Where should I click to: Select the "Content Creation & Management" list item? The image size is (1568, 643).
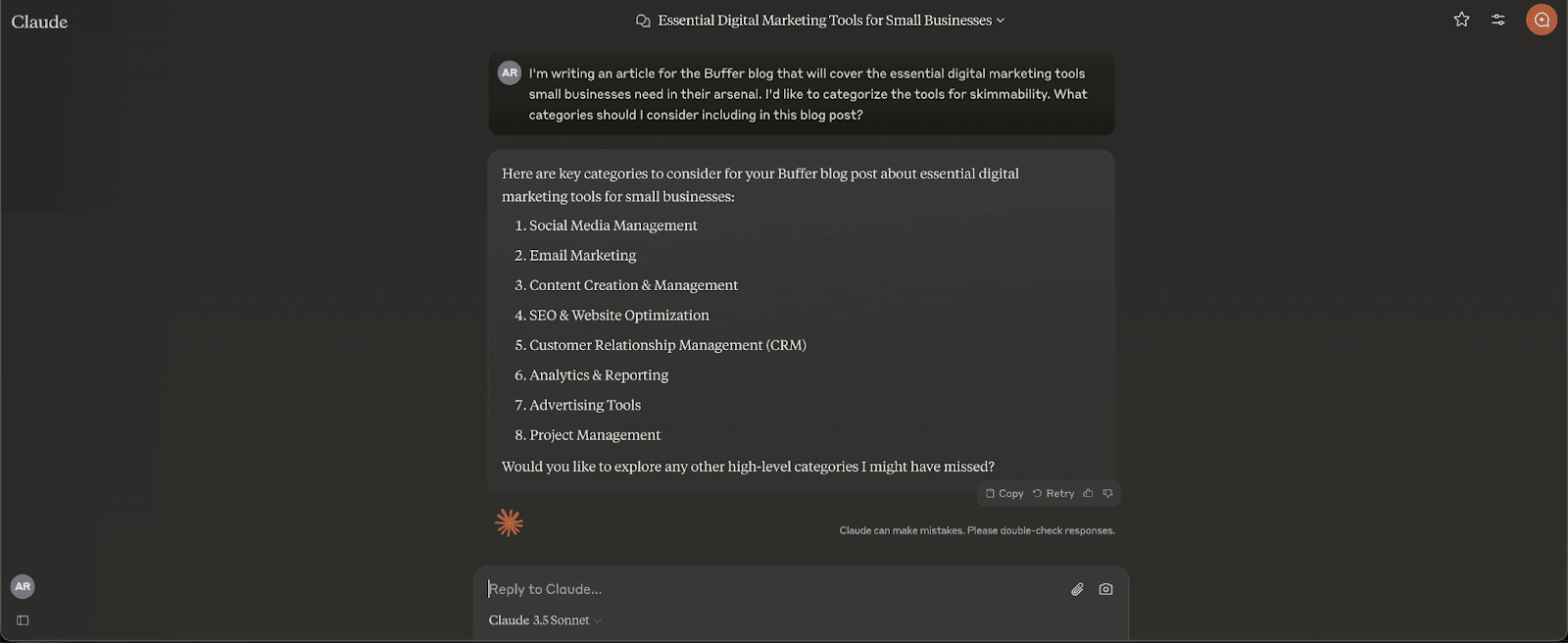point(634,285)
